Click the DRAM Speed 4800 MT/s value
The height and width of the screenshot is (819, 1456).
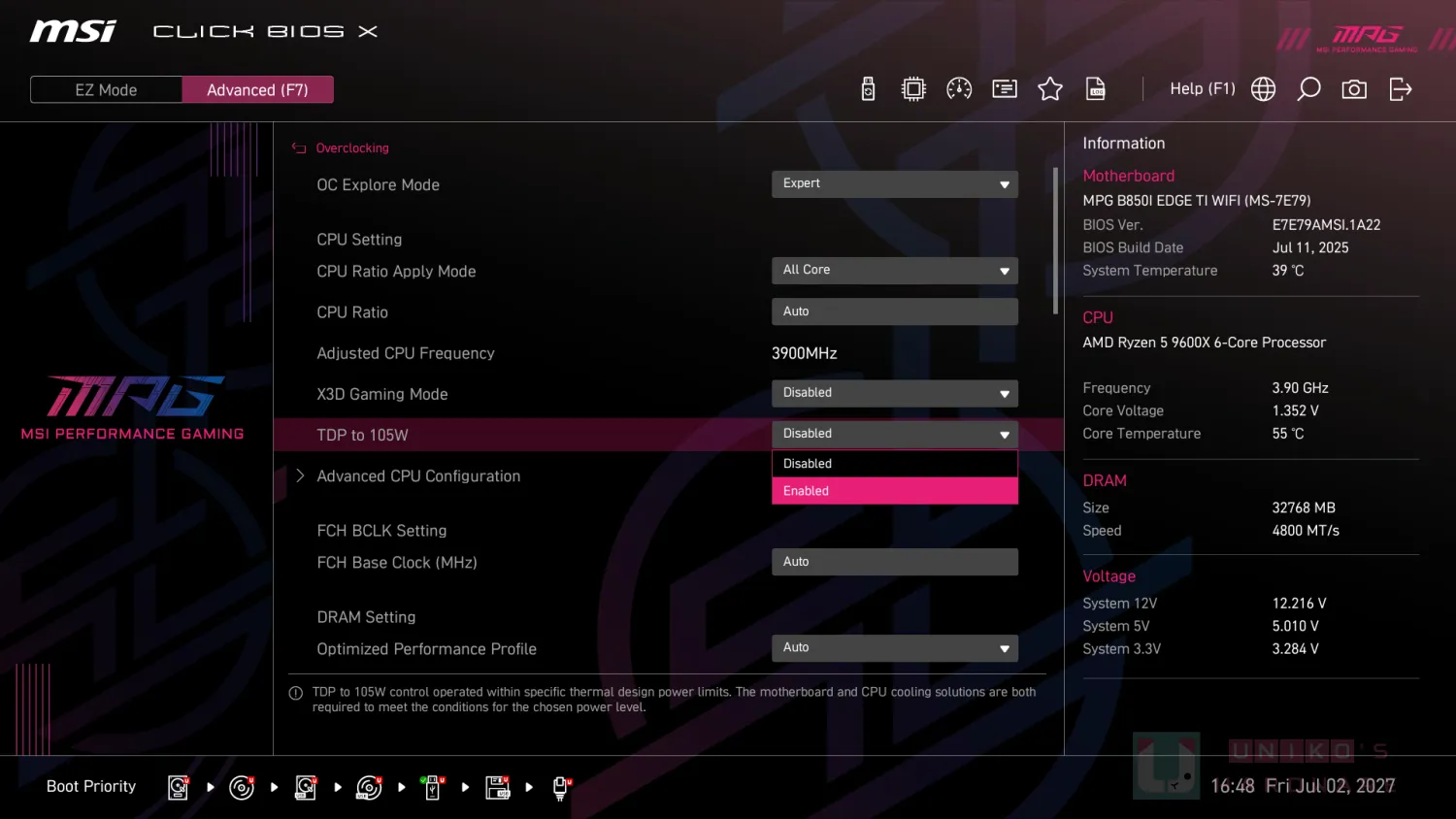tap(1306, 531)
